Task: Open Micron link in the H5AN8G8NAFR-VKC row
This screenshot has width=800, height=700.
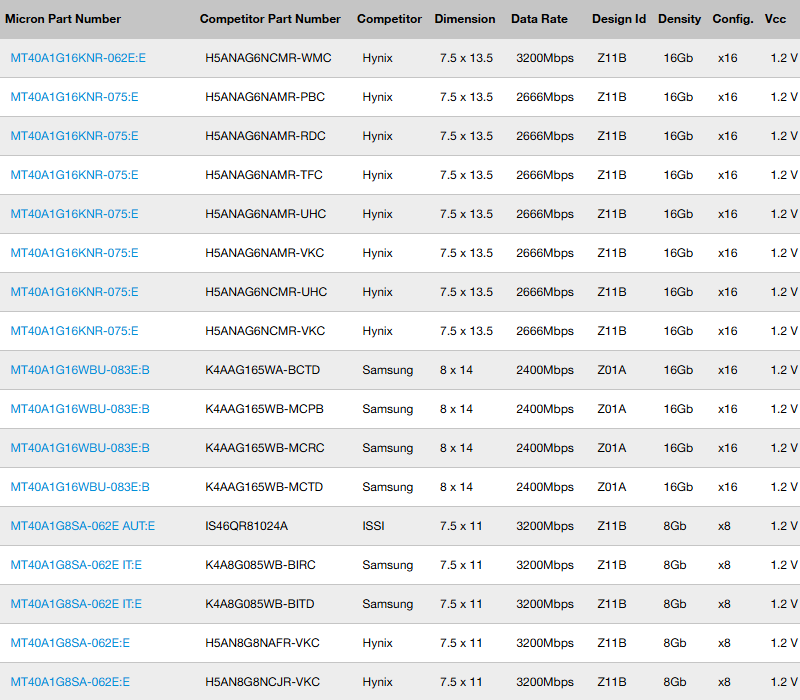Action: pyautogui.click(x=70, y=643)
